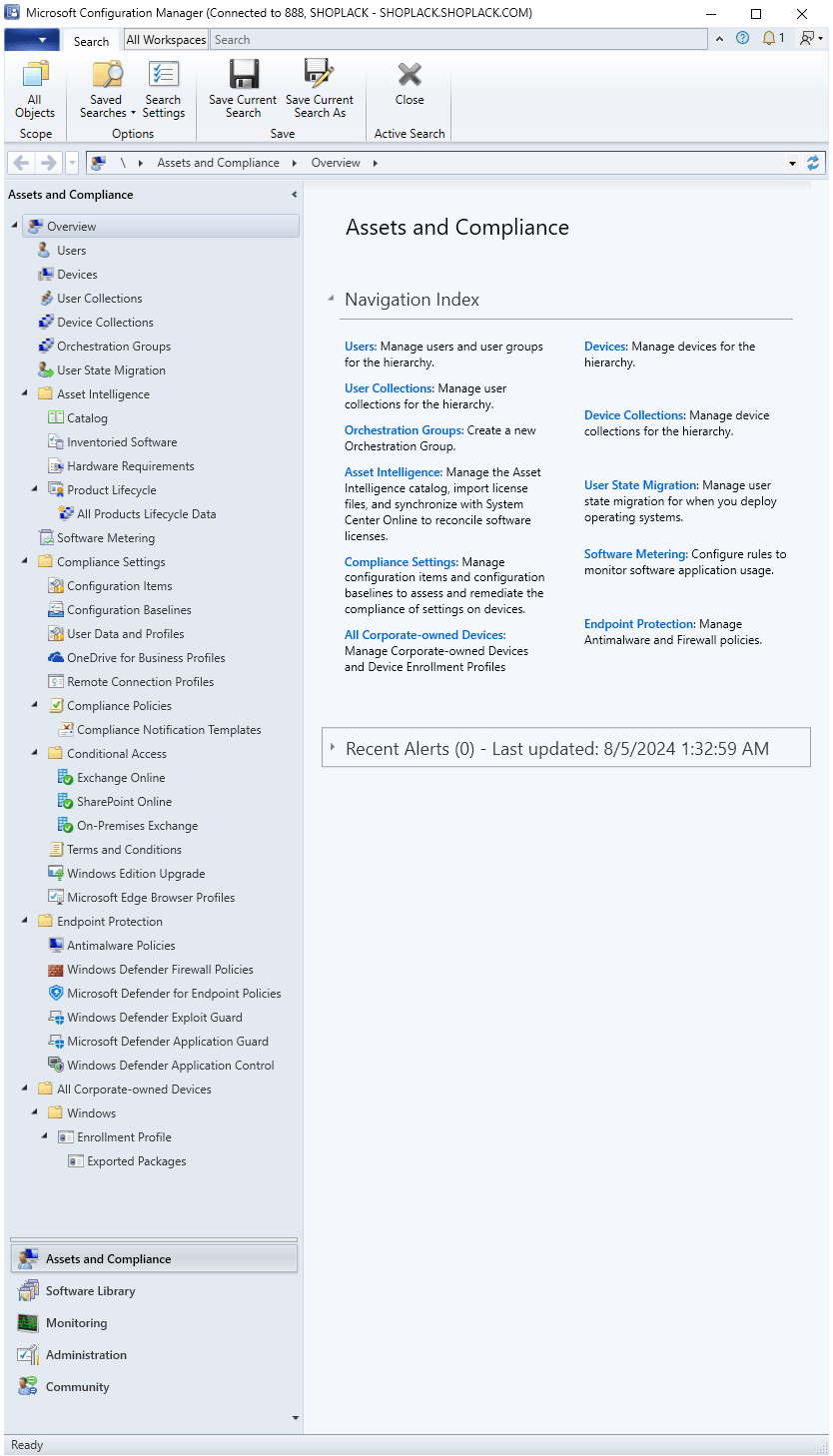Select Remote Connection Profiles node
The image size is (833, 1456).
tap(140, 682)
